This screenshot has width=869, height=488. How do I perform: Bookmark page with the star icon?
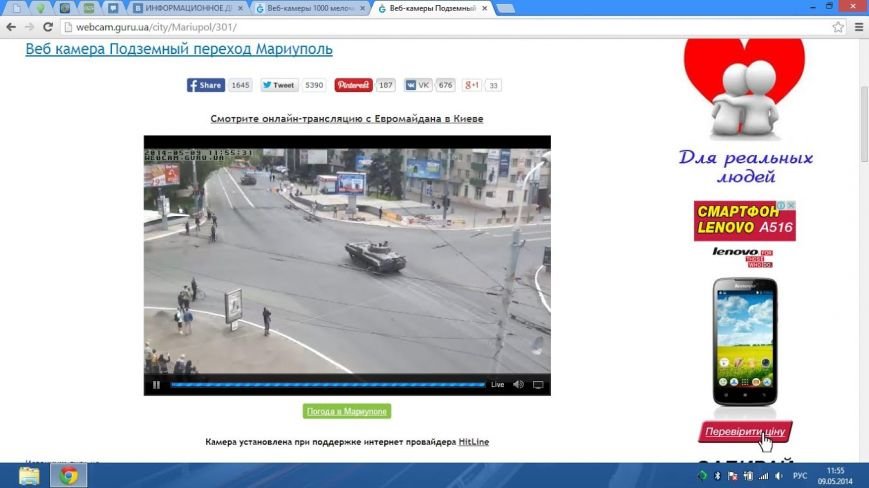[838, 27]
